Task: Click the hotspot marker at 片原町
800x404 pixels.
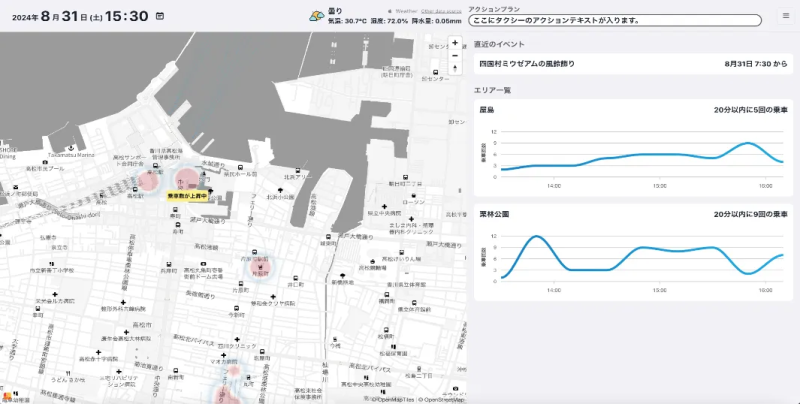Action: 261,265
